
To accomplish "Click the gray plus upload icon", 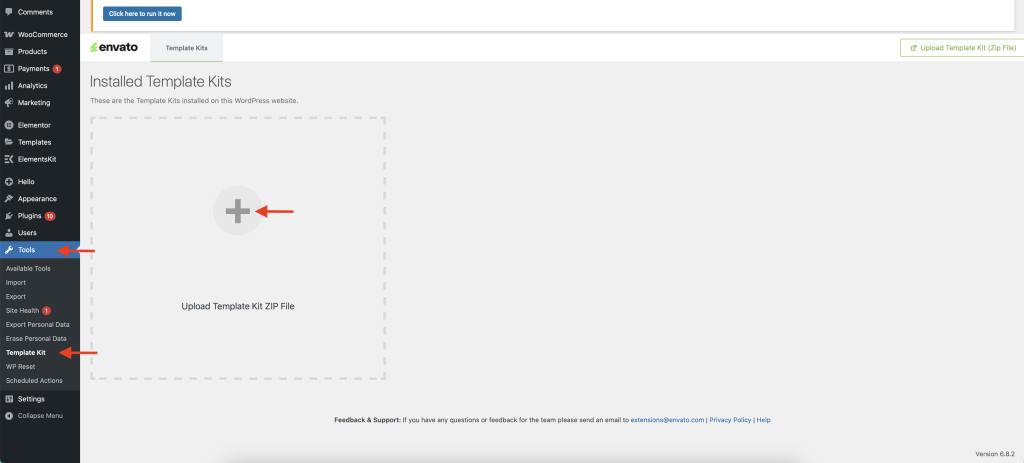I will pos(238,211).
